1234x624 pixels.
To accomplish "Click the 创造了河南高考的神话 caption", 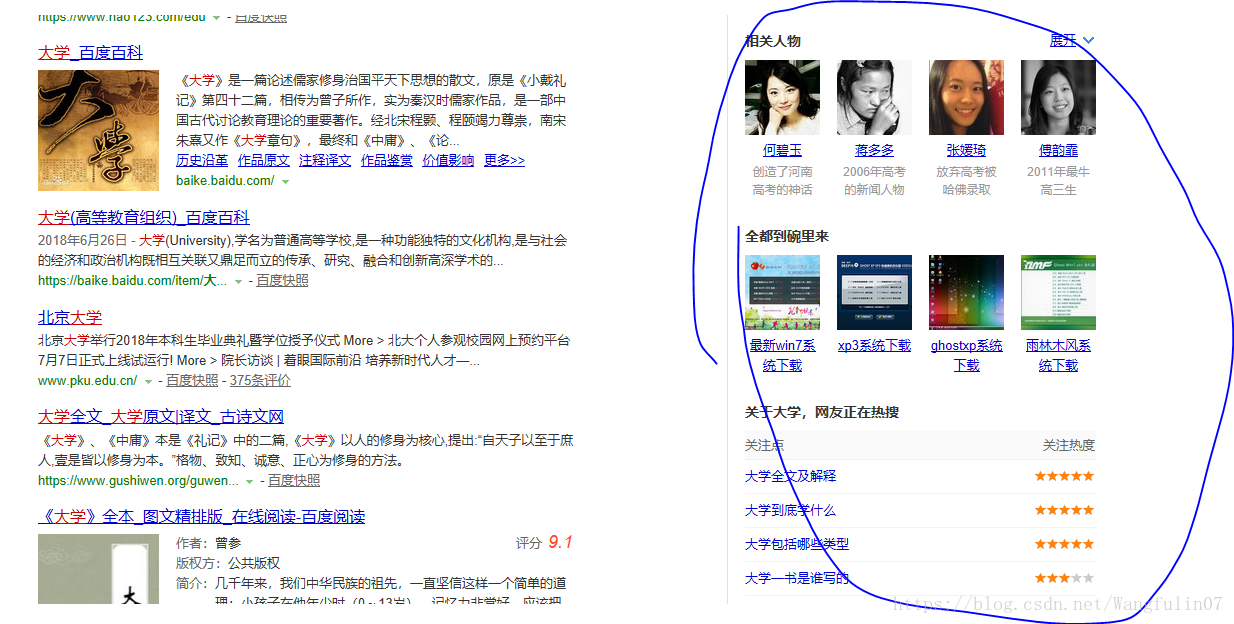I will [782, 180].
